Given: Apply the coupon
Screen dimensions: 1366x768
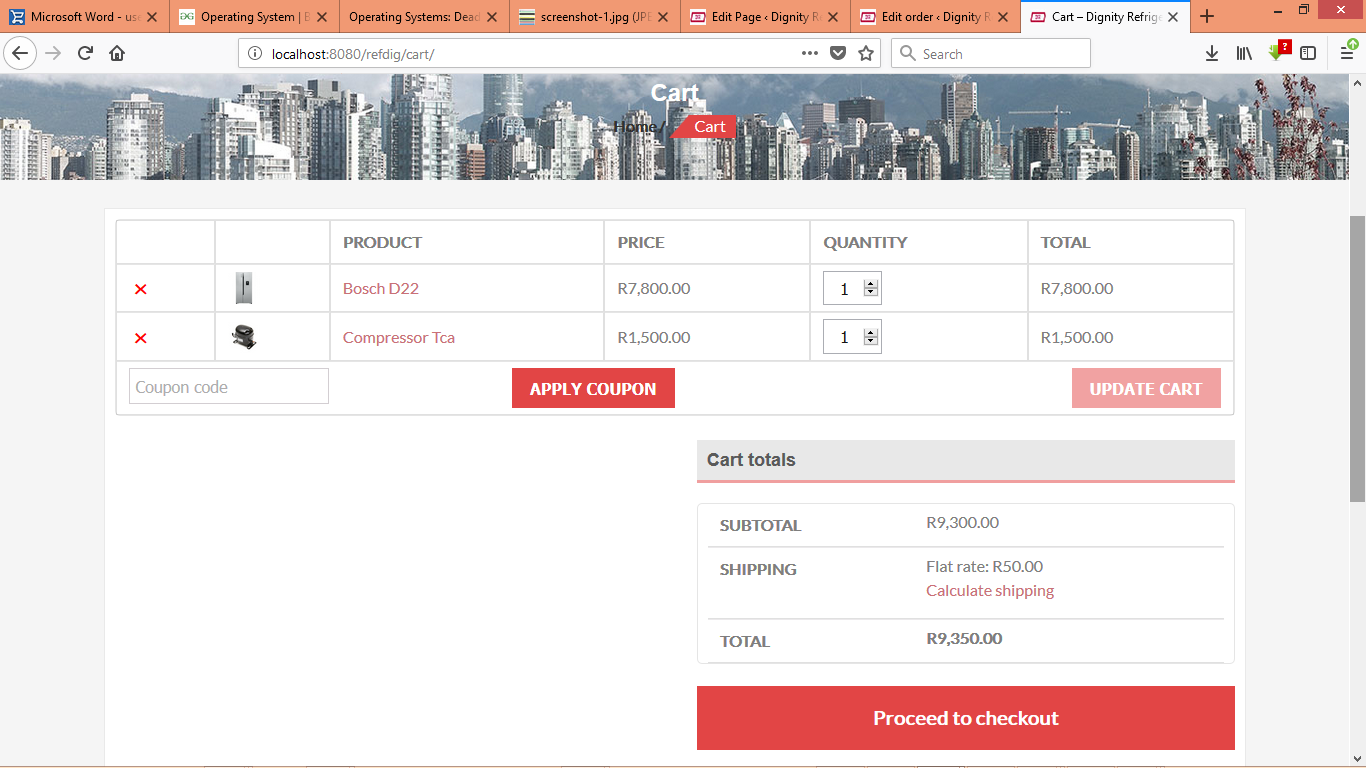Looking at the screenshot, I should click(593, 388).
